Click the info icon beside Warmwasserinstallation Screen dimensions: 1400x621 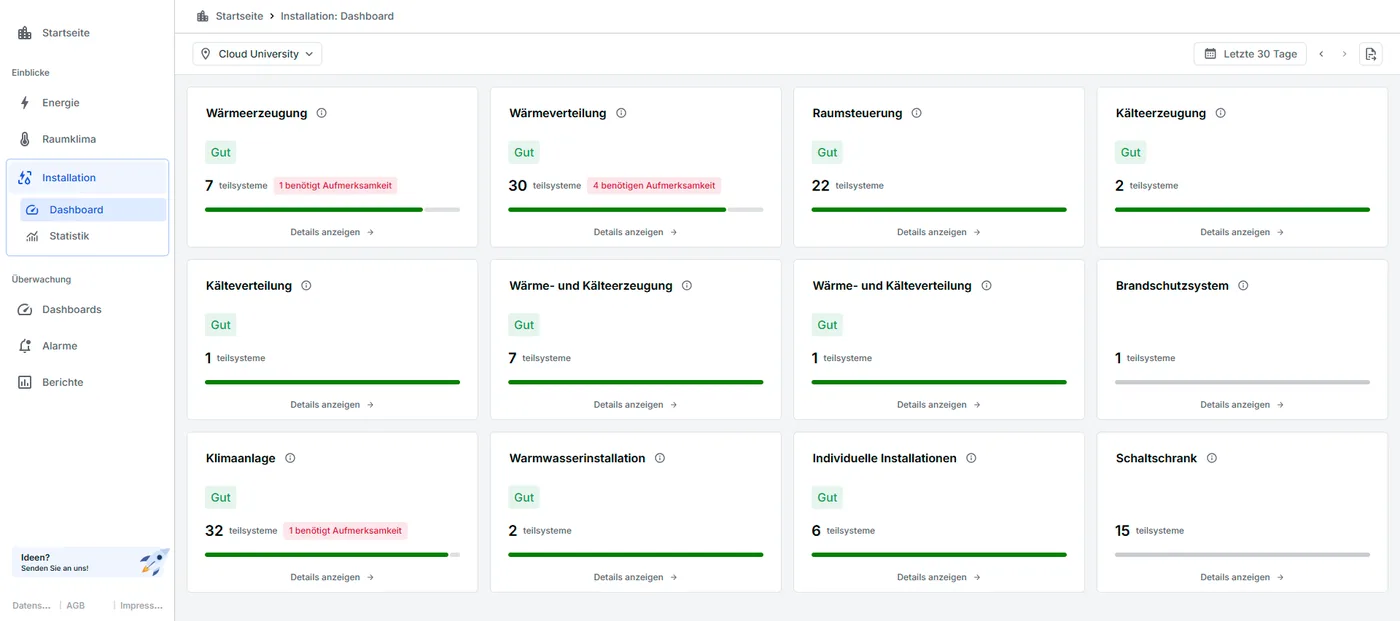pos(660,458)
